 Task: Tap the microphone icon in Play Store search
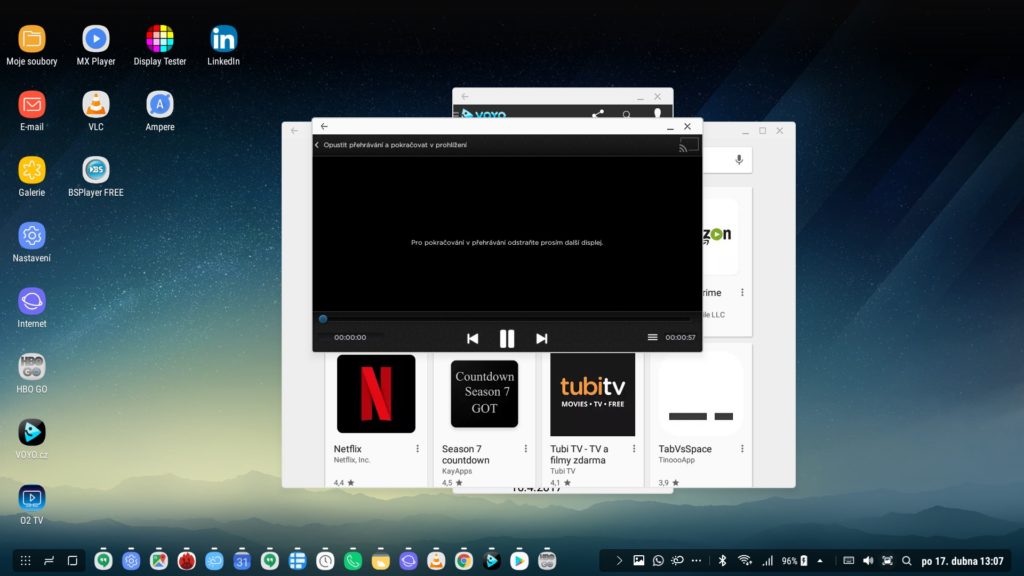coord(739,160)
